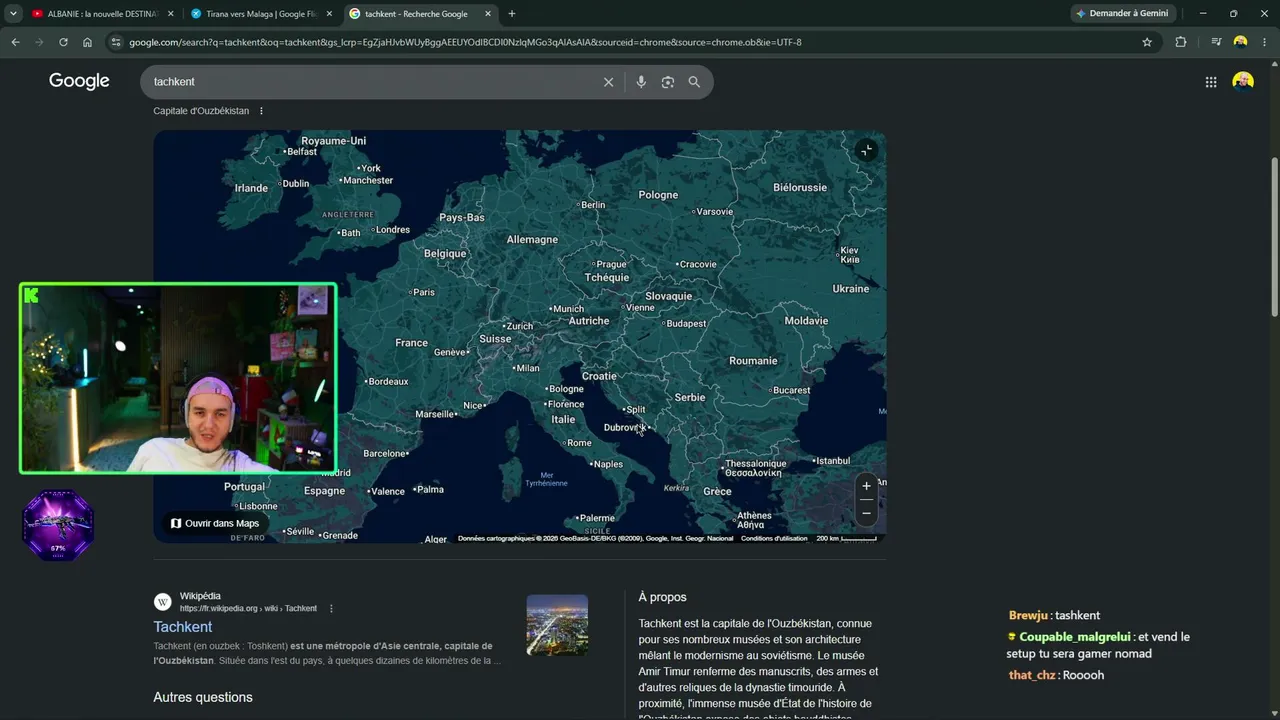Open the browser home page
This screenshot has height=720, width=1280.
(x=87, y=42)
